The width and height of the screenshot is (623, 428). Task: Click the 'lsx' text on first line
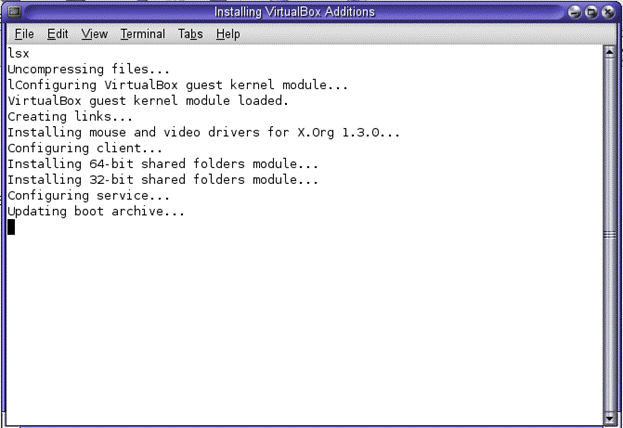[18, 53]
